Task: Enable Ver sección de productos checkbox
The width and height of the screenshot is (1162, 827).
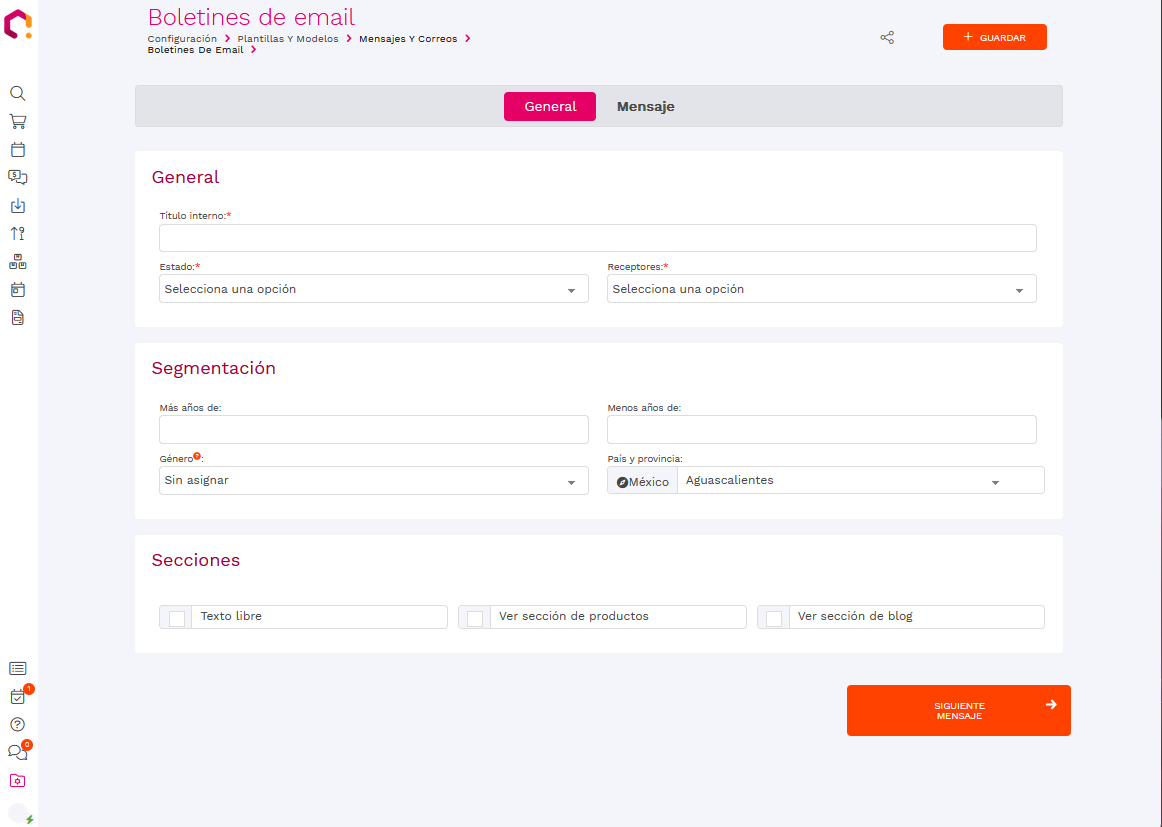Action: point(475,618)
